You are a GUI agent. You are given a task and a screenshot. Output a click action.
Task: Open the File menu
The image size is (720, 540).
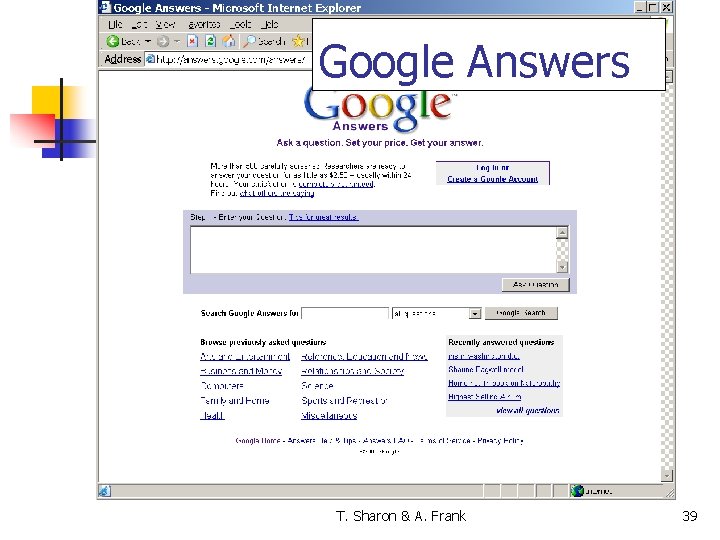click(115, 24)
